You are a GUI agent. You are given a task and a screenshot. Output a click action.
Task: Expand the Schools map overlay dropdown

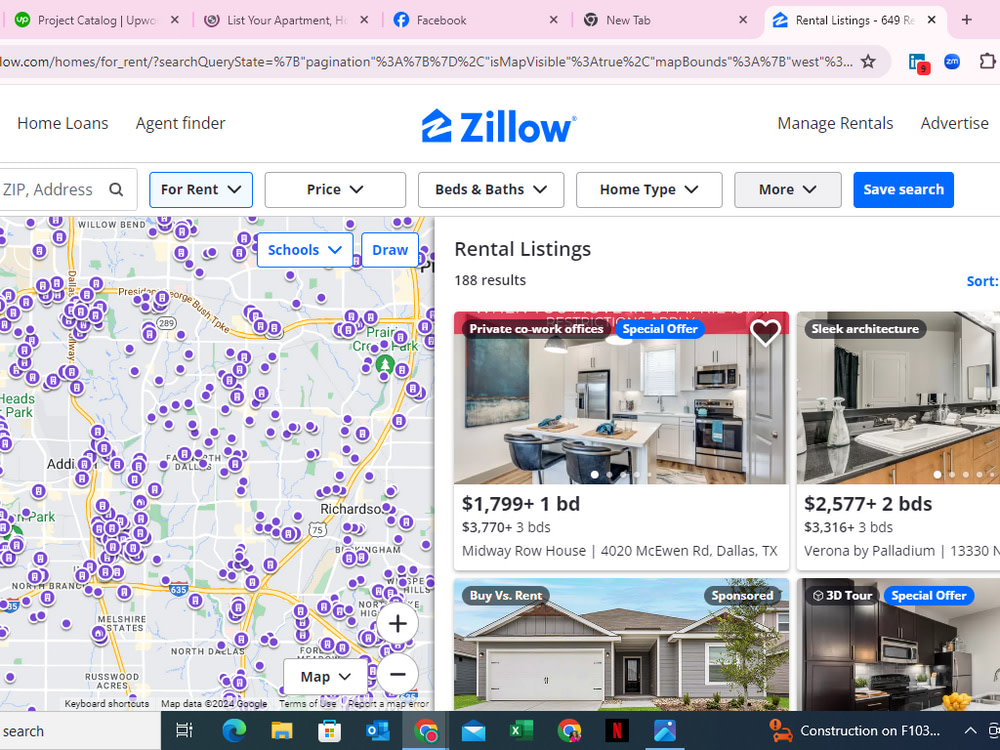click(305, 250)
